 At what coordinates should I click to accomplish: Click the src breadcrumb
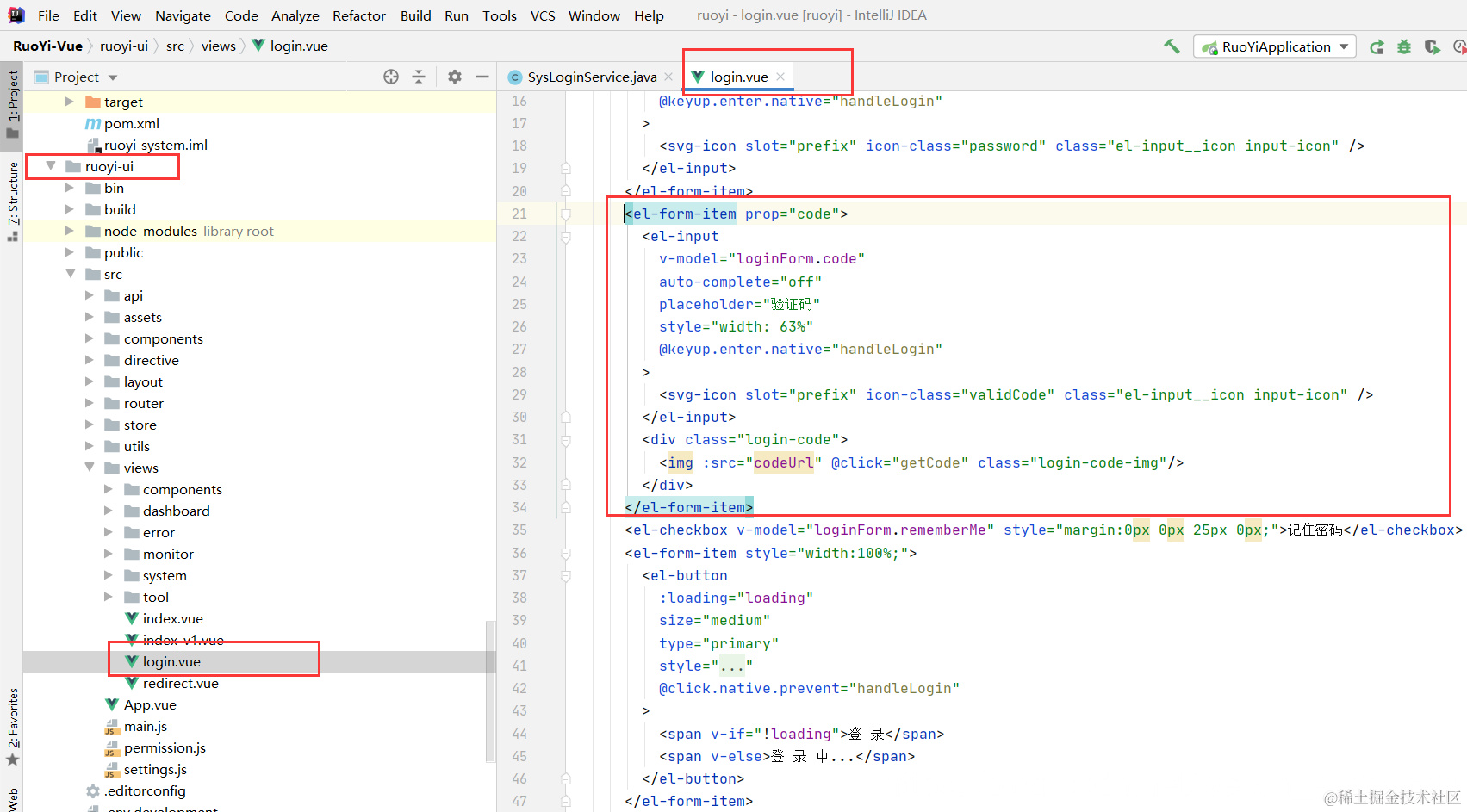(x=175, y=46)
